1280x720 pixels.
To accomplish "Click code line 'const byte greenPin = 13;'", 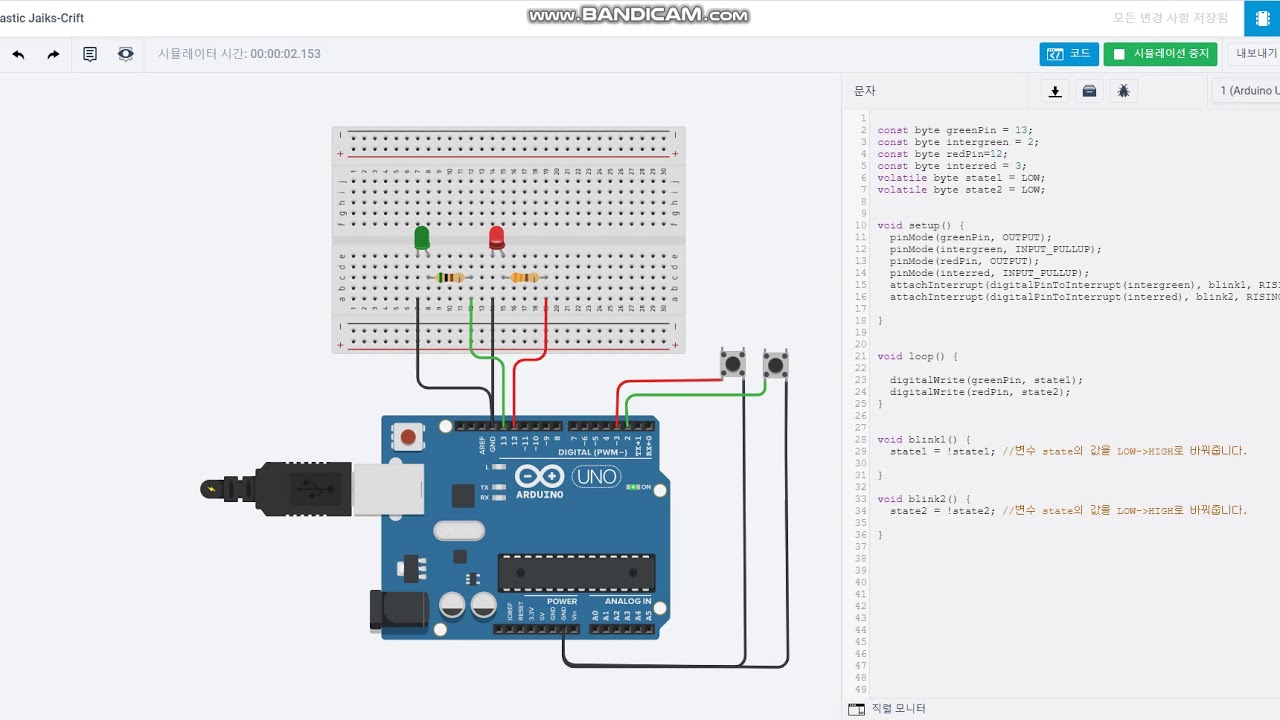I will 955,130.
